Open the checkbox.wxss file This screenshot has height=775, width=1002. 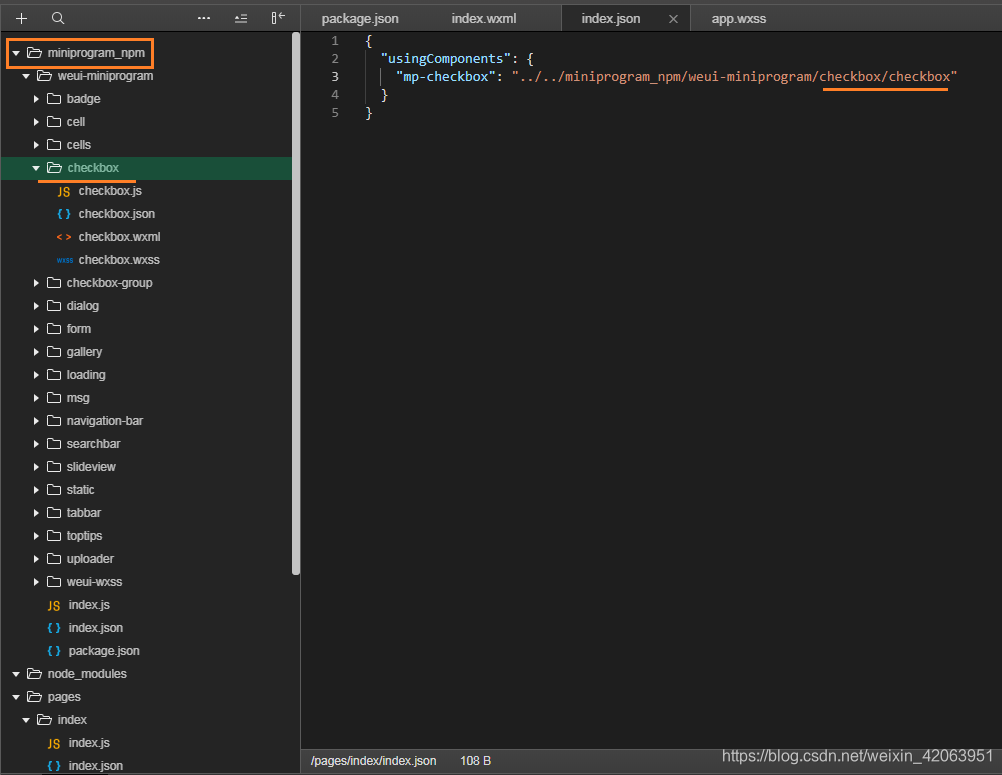119,260
